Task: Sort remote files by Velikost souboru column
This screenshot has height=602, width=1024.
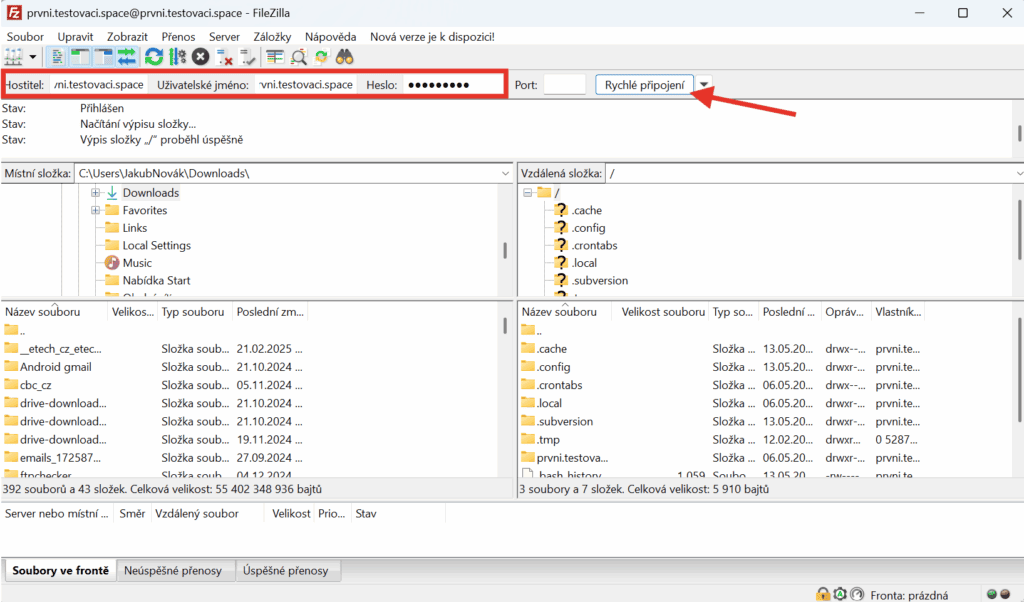Action: pos(660,312)
